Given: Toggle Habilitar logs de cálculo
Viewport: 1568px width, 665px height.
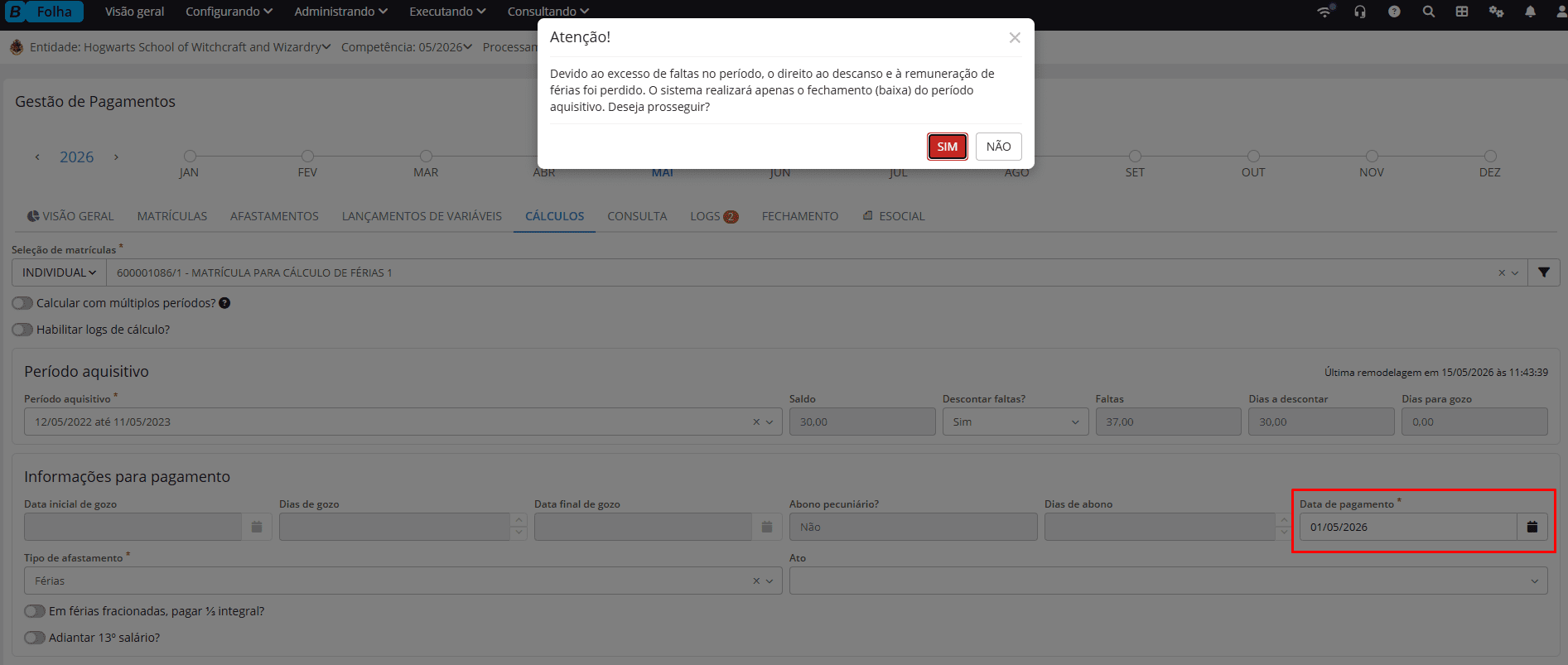Looking at the screenshot, I should (22, 330).
